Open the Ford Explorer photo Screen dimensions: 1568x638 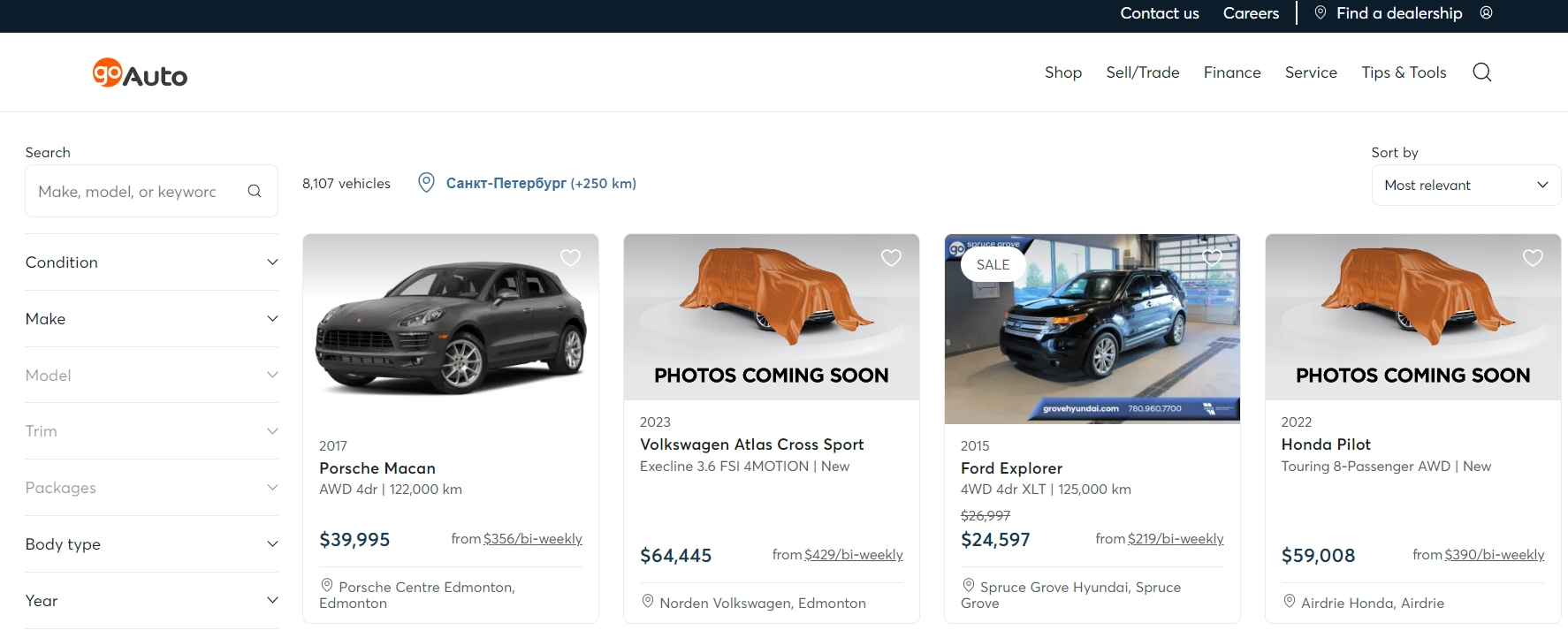(1092, 329)
